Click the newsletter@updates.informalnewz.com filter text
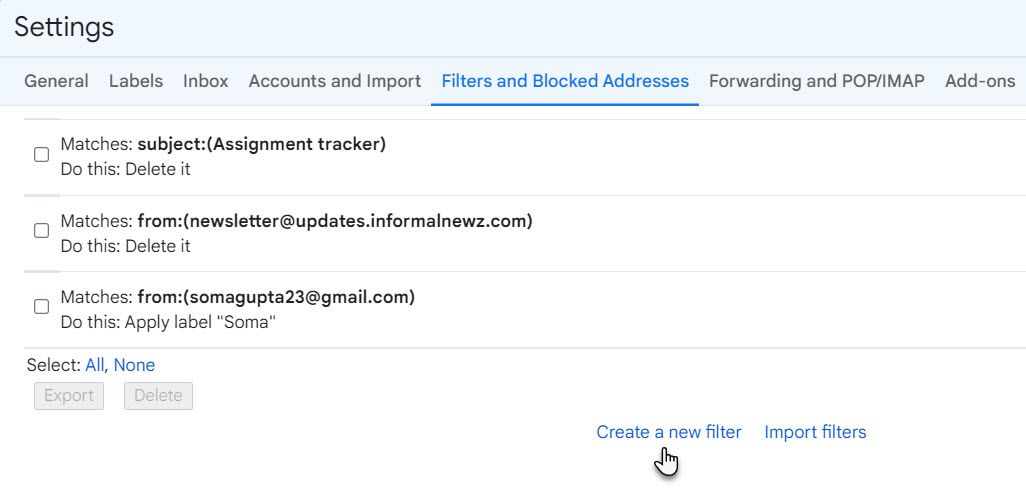1026x489 pixels. [x=335, y=221]
